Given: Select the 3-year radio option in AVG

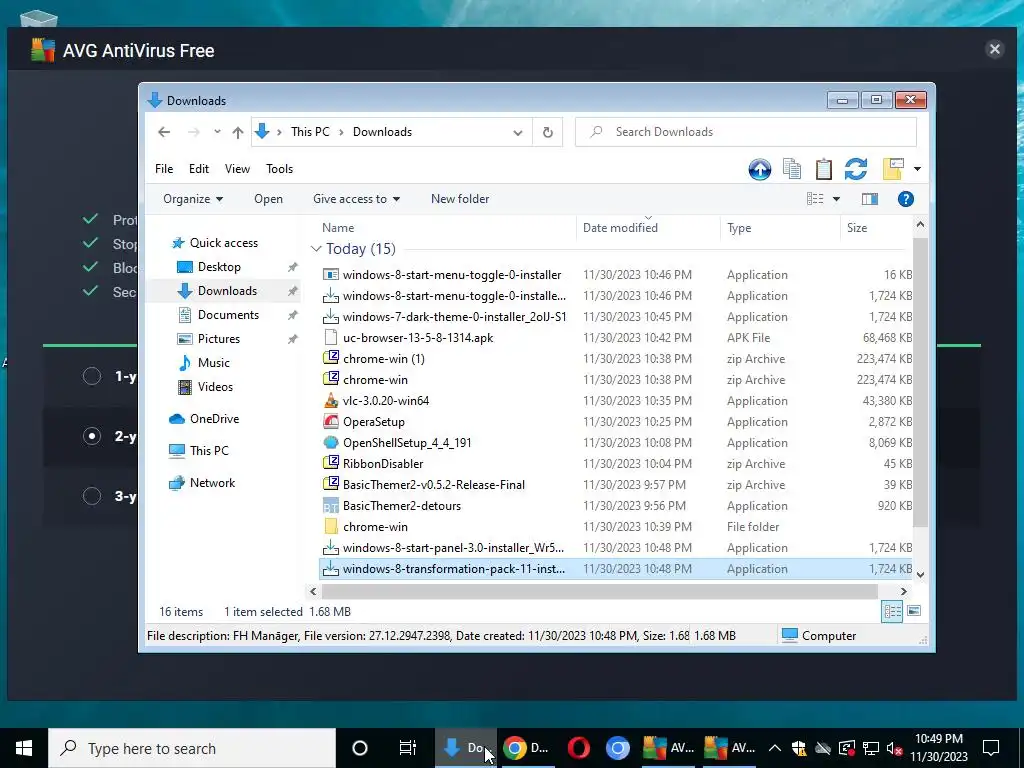Looking at the screenshot, I should click(x=92, y=496).
